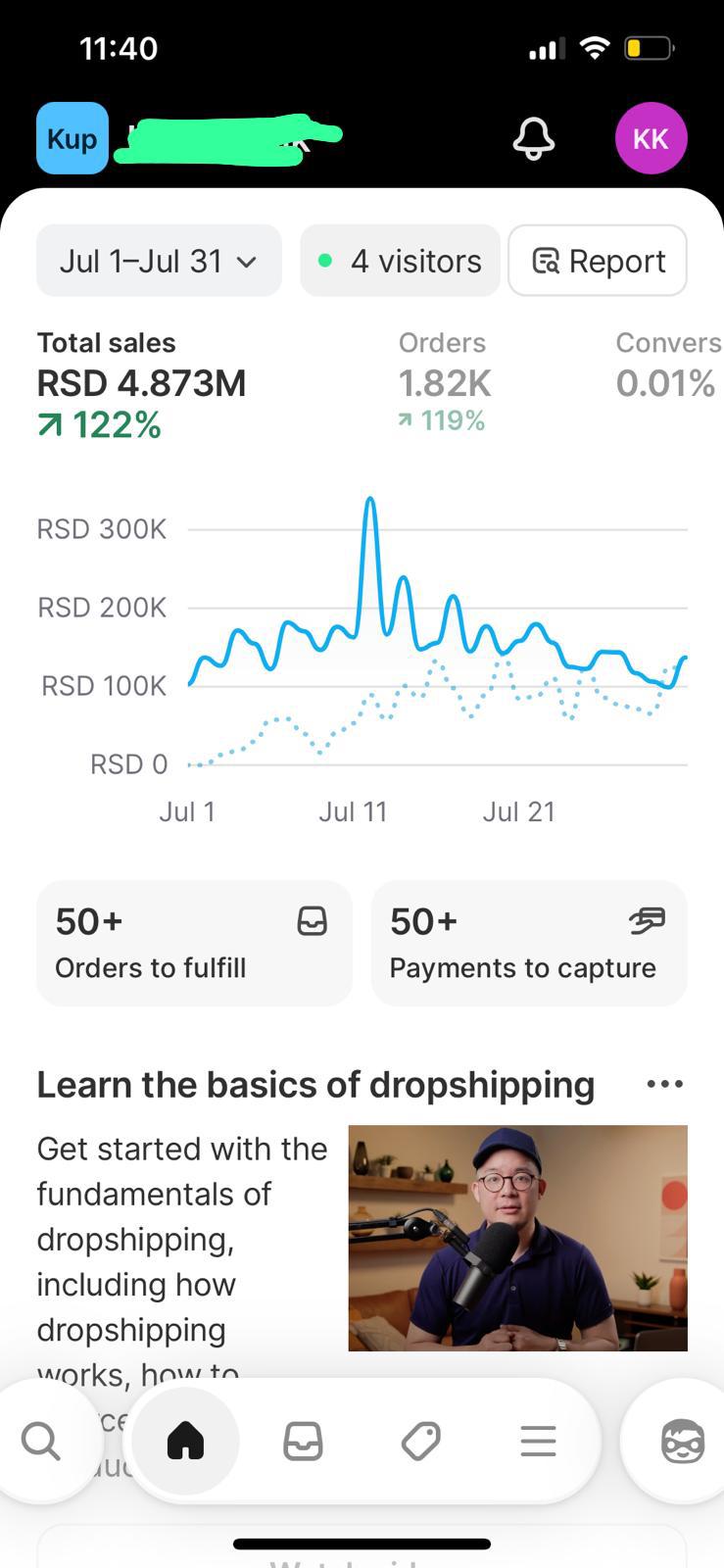View the Total sales metric

tap(141, 383)
